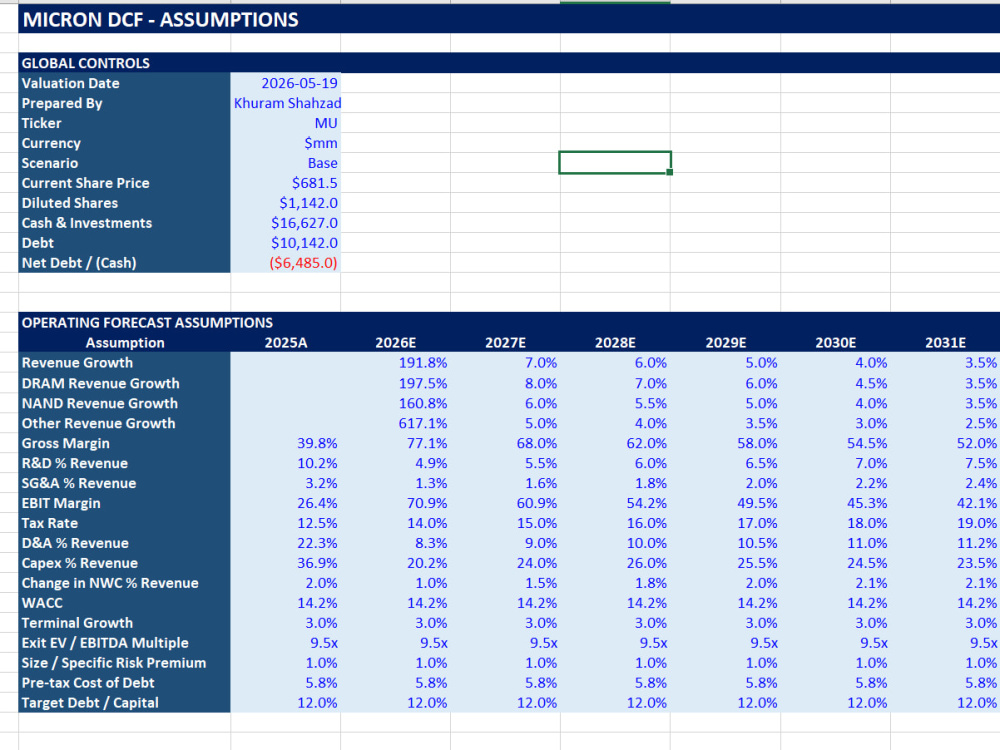Select Gross Margin 2025A value 39.8%

[318, 443]
